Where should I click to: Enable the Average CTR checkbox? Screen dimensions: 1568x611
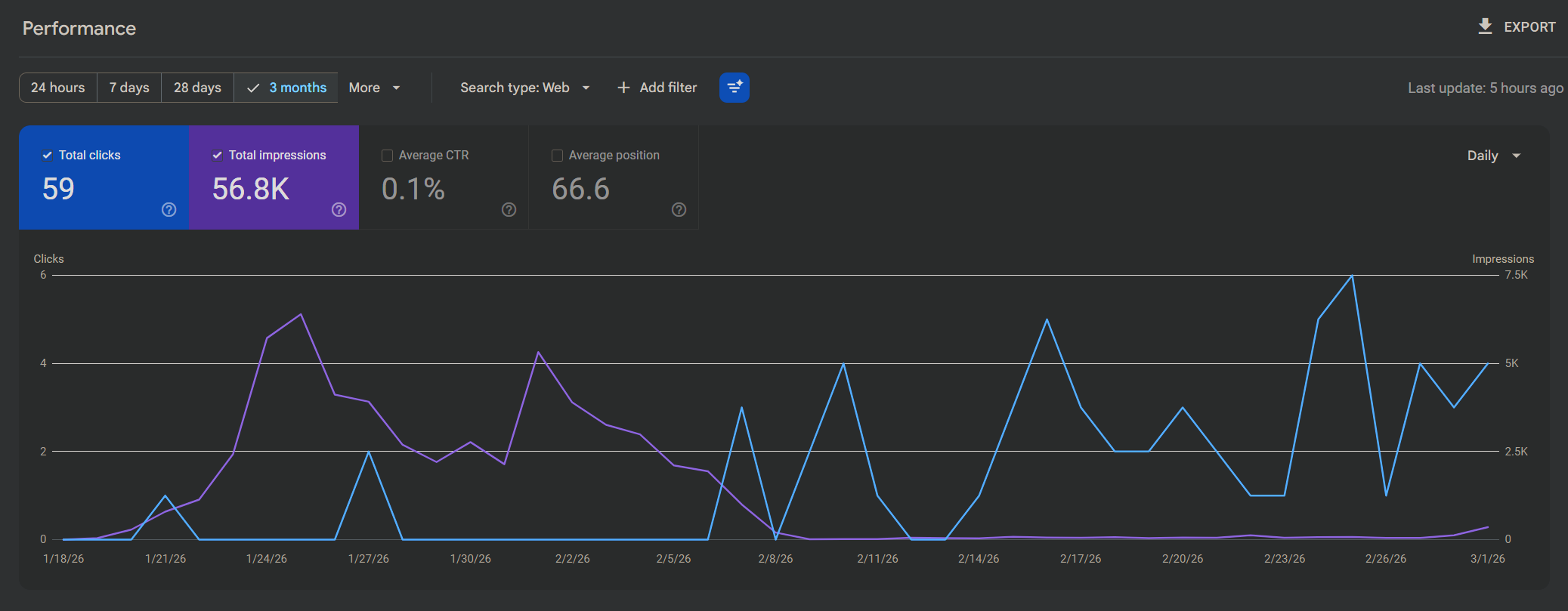[x=388, y=156]
